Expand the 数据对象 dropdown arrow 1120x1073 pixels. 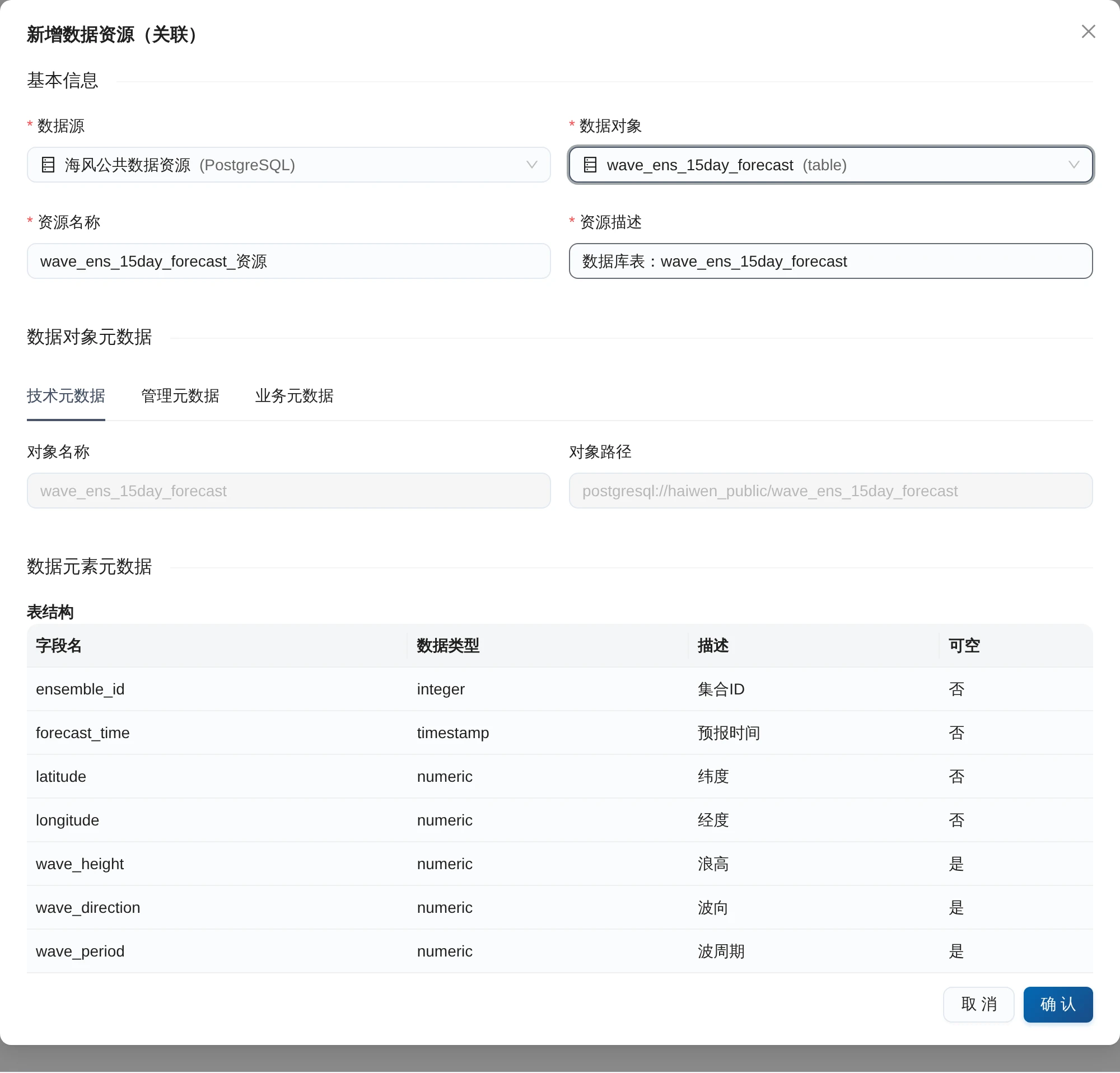click(x=1073, y=165)
